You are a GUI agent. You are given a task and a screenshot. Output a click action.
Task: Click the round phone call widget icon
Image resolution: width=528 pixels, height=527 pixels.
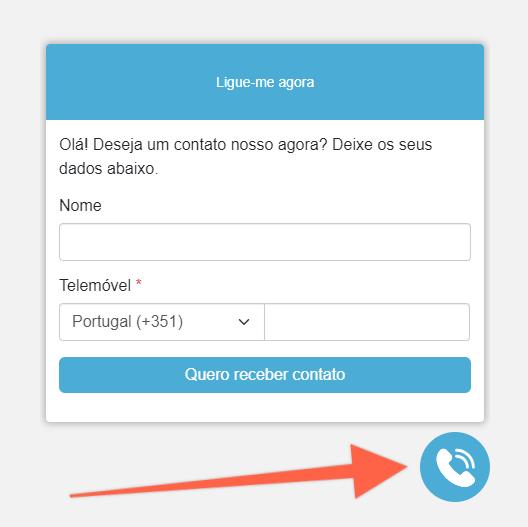[455, 467]
